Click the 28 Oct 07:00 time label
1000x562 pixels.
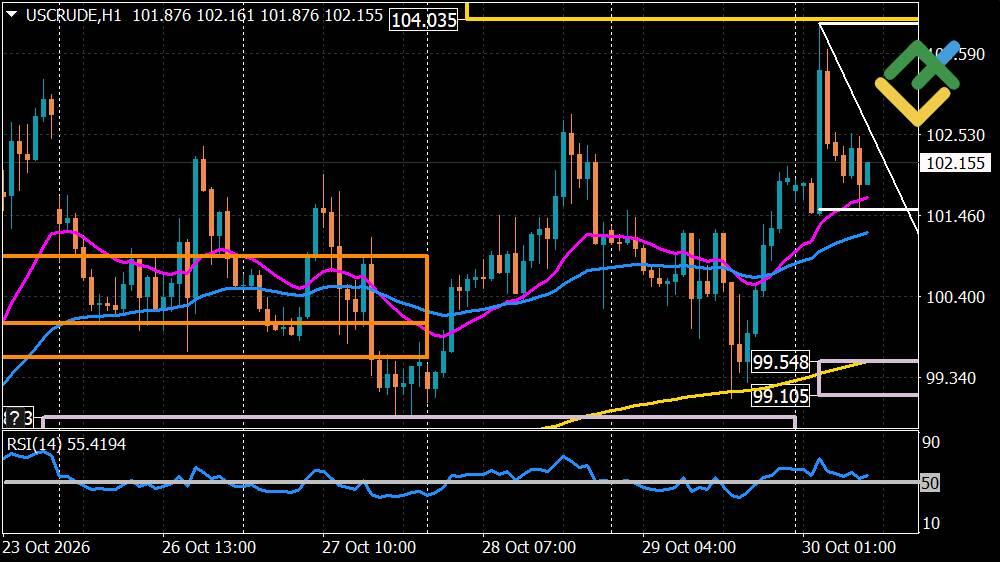pyautogui.click(x=529, y=547)
